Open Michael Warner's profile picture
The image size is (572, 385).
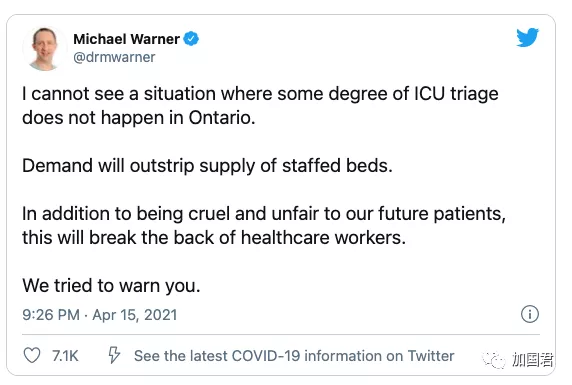tap(45, 49)
